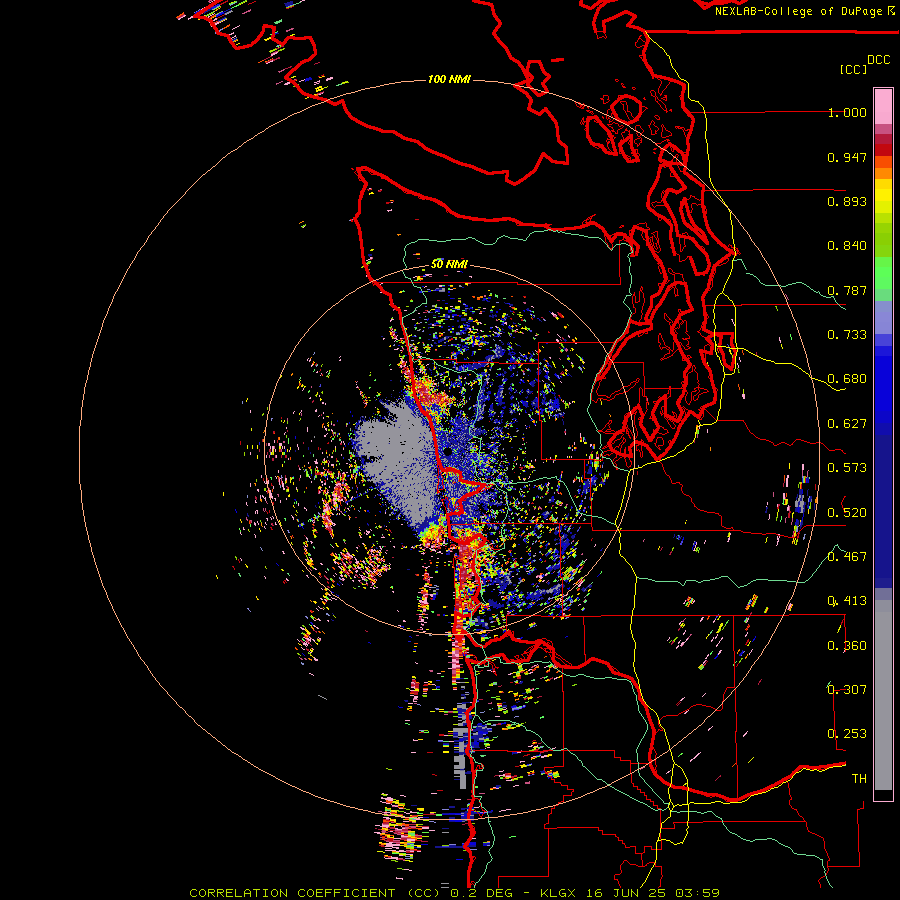Click the 0.627 scale value

coord(847,424)
